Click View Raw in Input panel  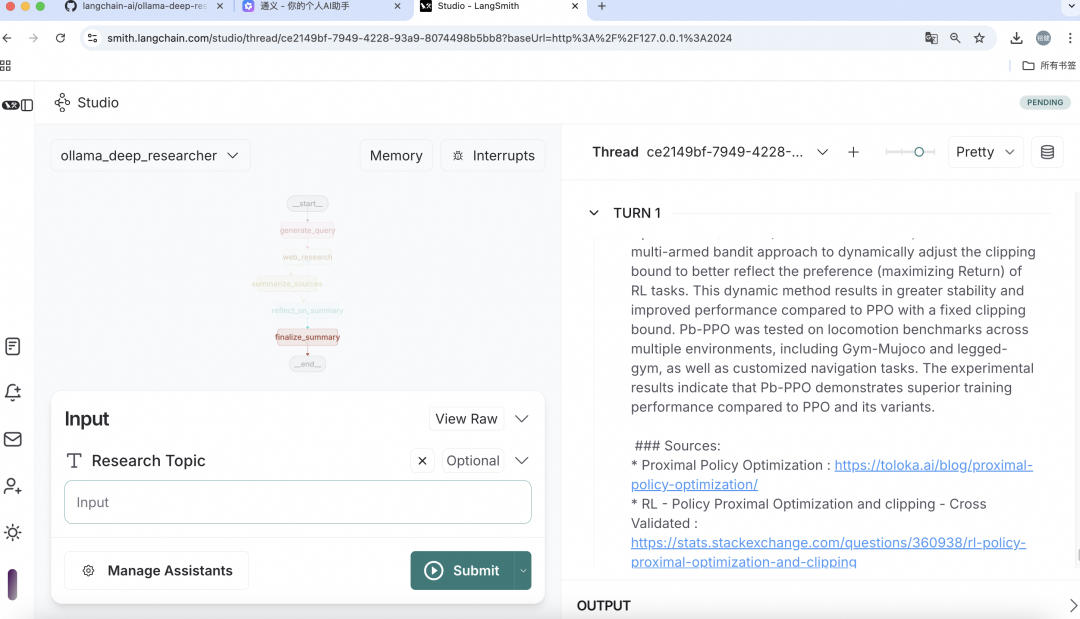466,419
